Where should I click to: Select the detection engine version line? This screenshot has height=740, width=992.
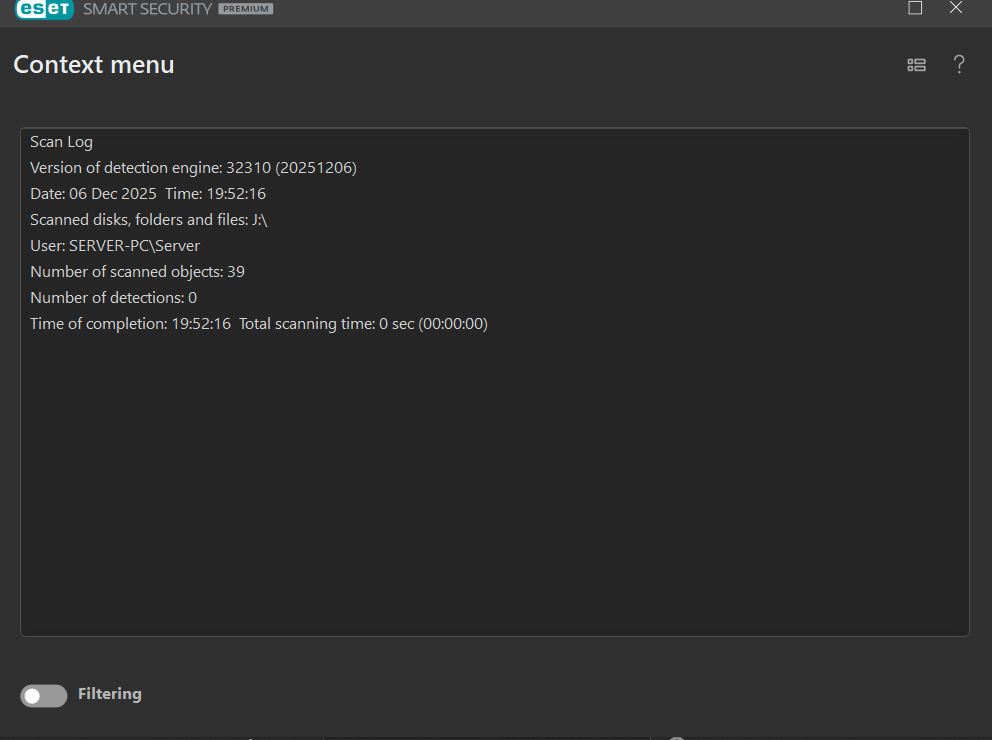pyautogui.click(x=193, y=168)
